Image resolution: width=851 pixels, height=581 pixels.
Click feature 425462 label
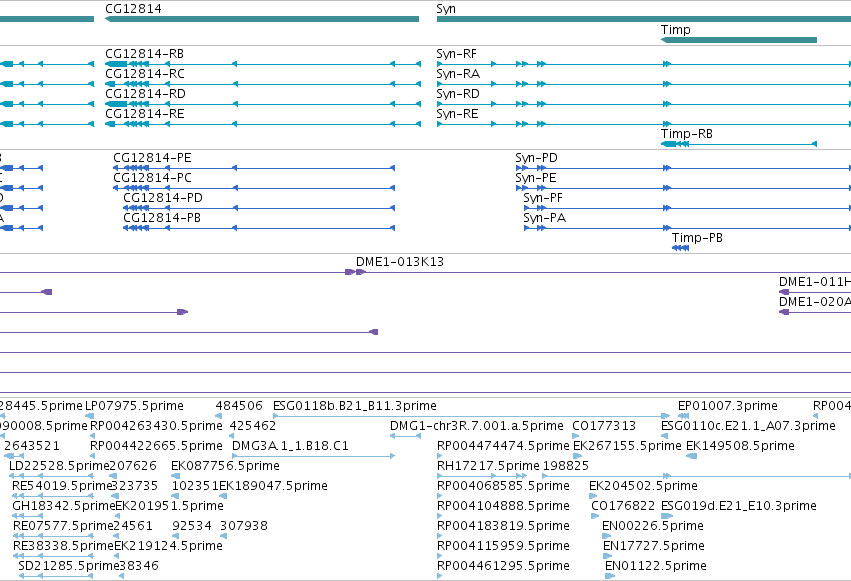coord(253,426)
